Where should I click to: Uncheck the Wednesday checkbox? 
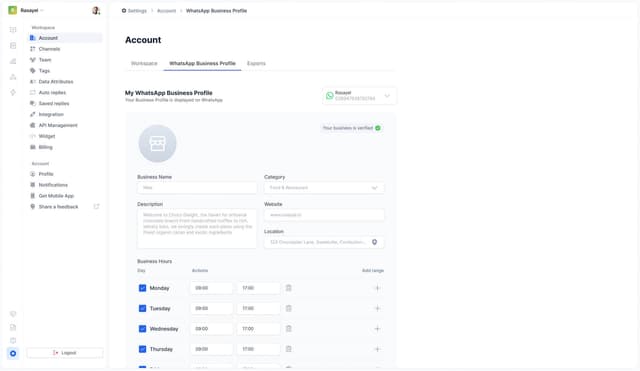142,329
